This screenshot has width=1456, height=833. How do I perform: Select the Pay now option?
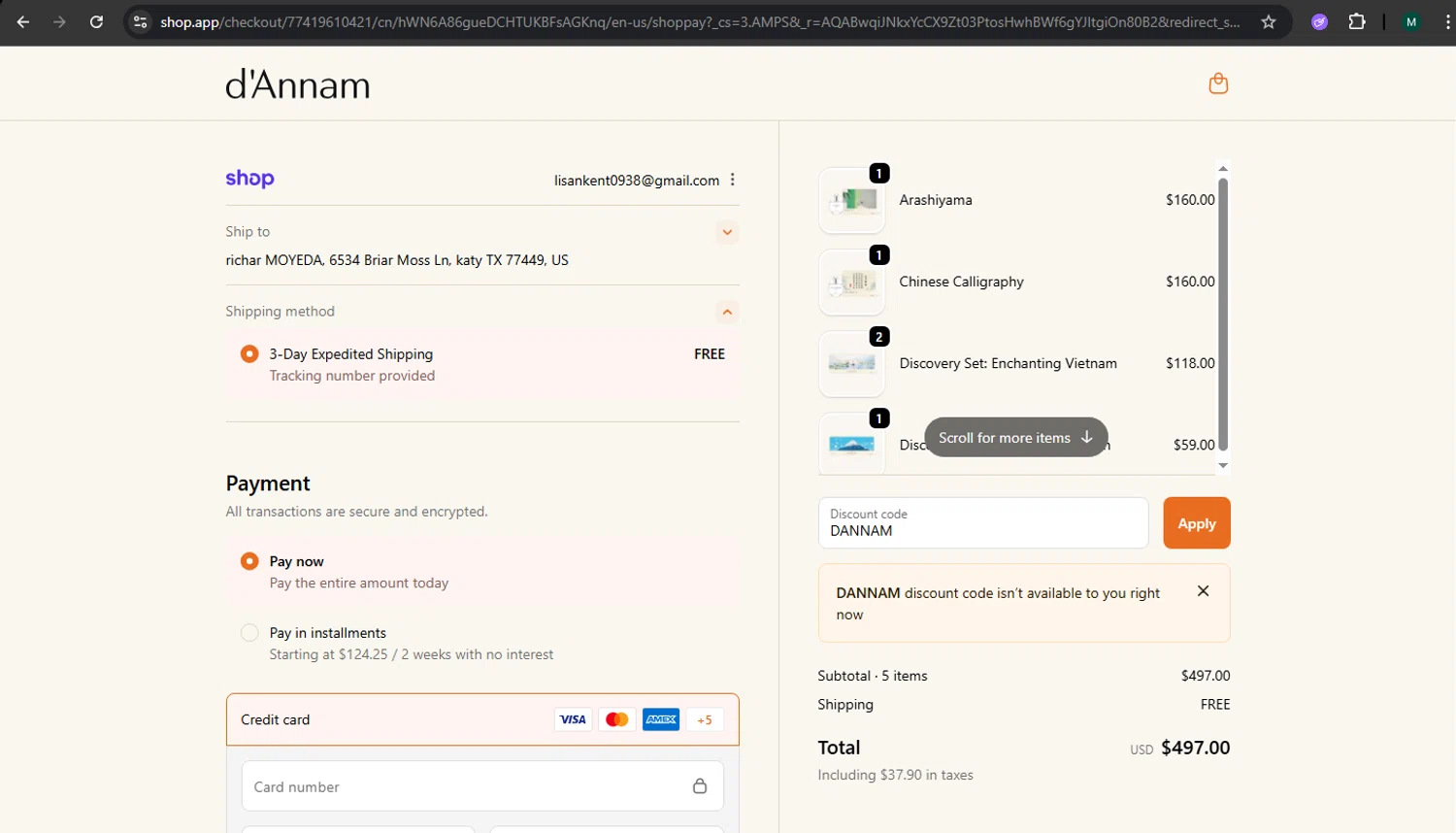(x=249, y=561)
